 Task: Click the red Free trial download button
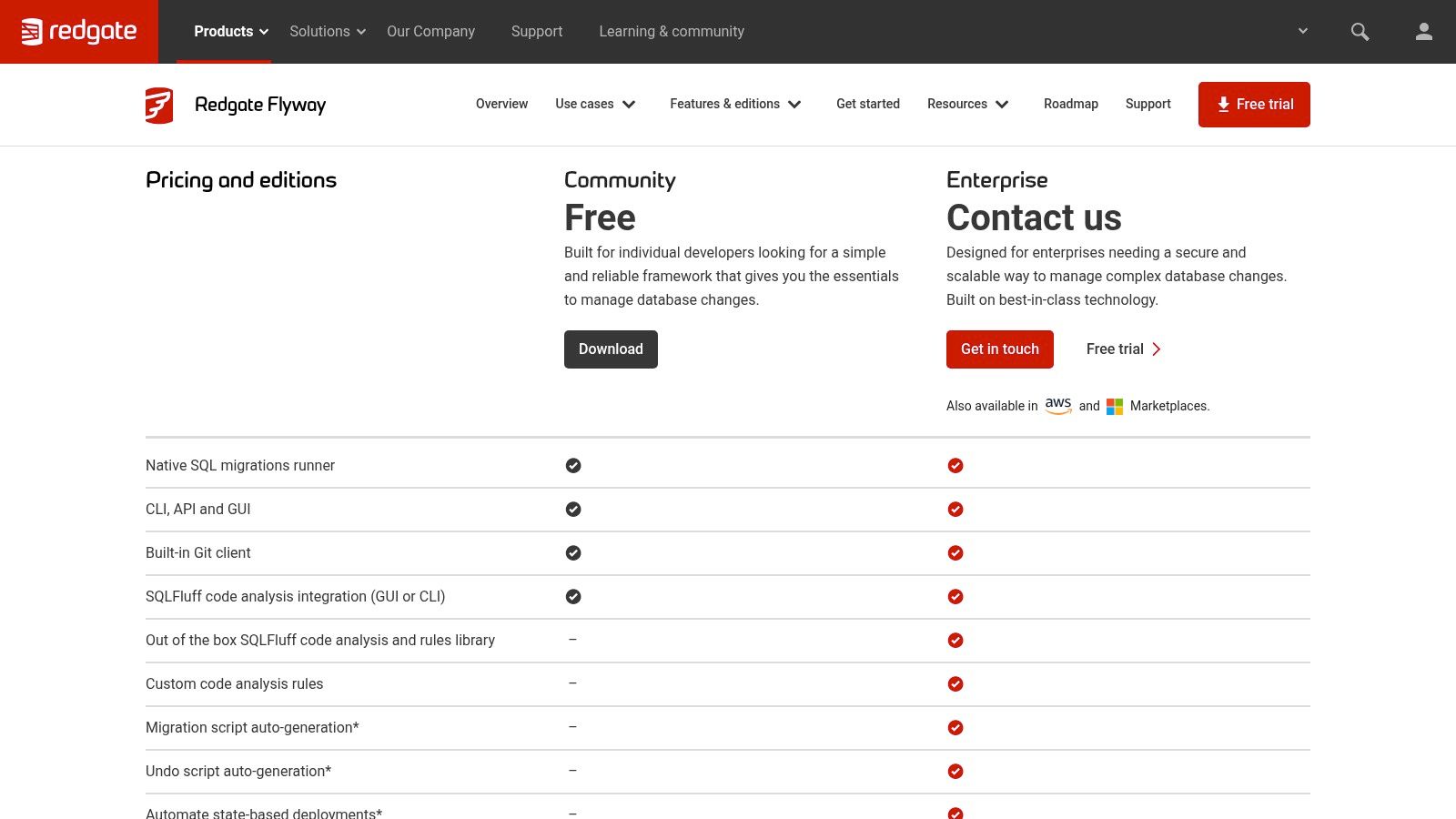click(1254, 105)
